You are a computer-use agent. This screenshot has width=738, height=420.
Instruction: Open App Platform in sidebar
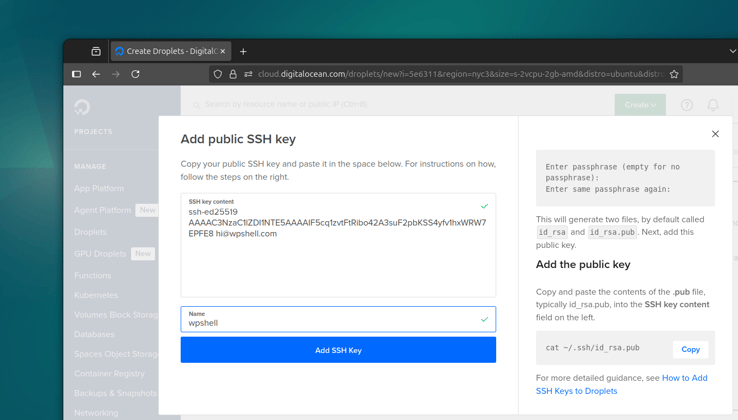[99, 188]
